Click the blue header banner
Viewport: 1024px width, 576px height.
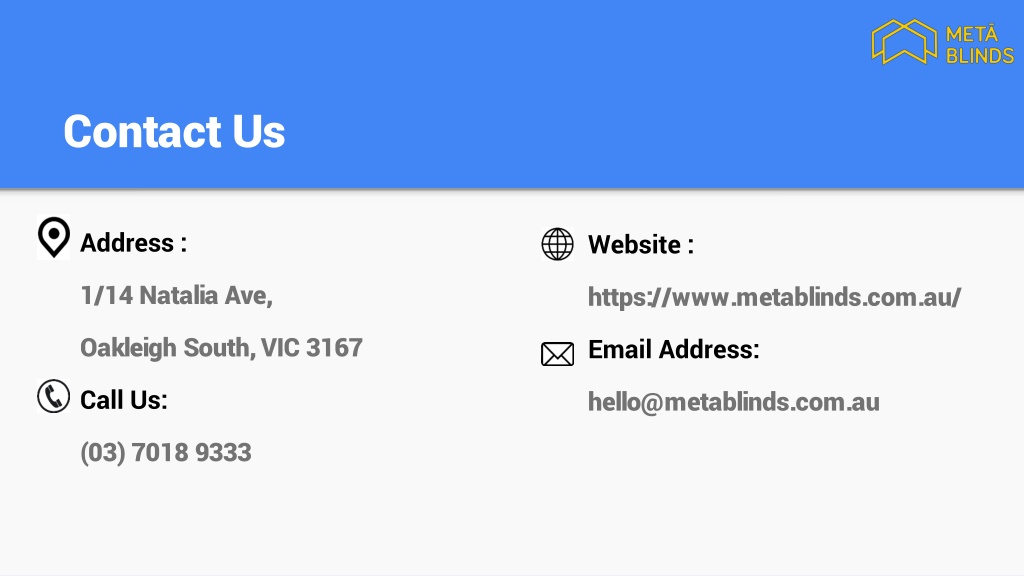pos(512,94)
